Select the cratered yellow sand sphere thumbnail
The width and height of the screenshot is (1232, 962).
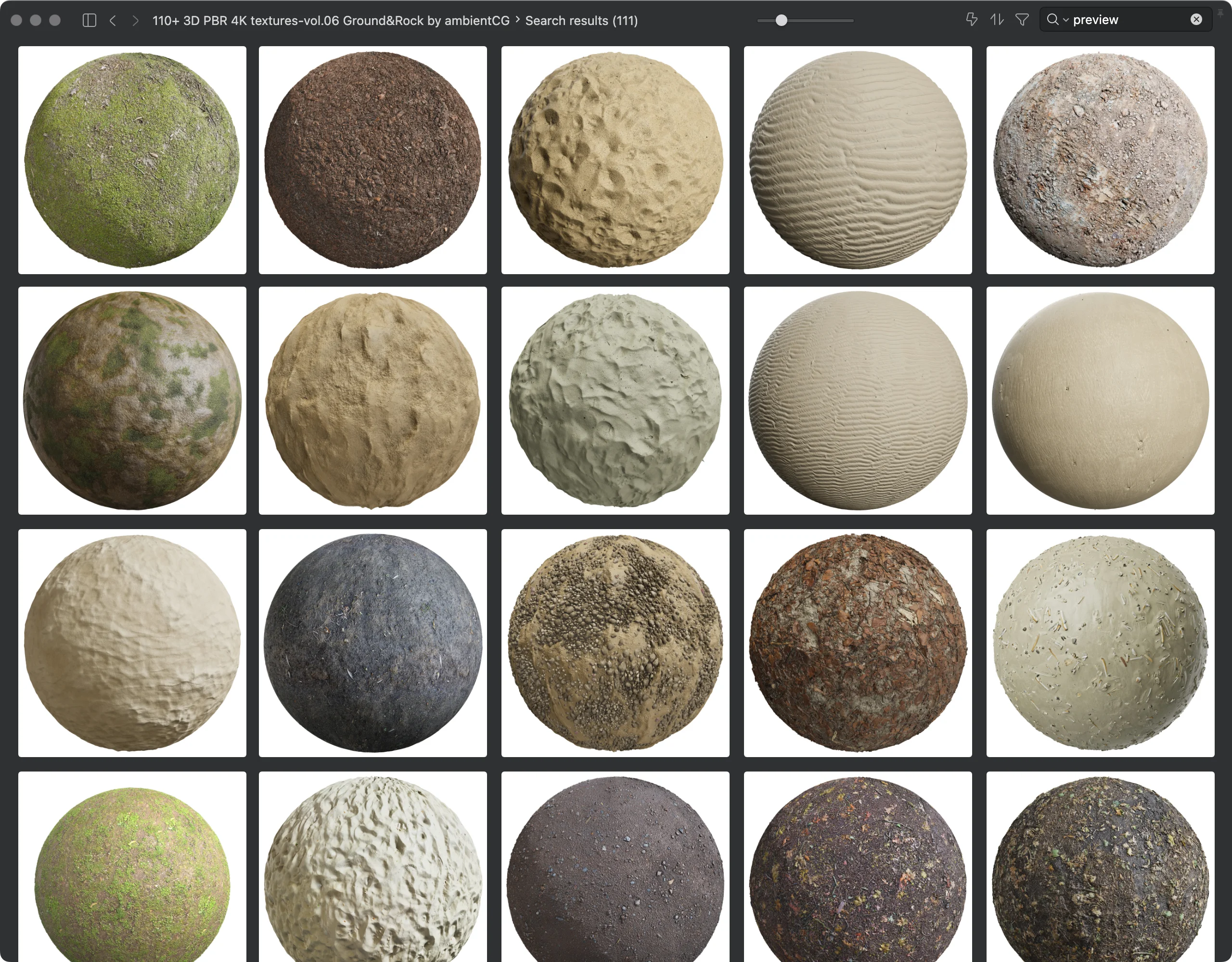[616, 160]
